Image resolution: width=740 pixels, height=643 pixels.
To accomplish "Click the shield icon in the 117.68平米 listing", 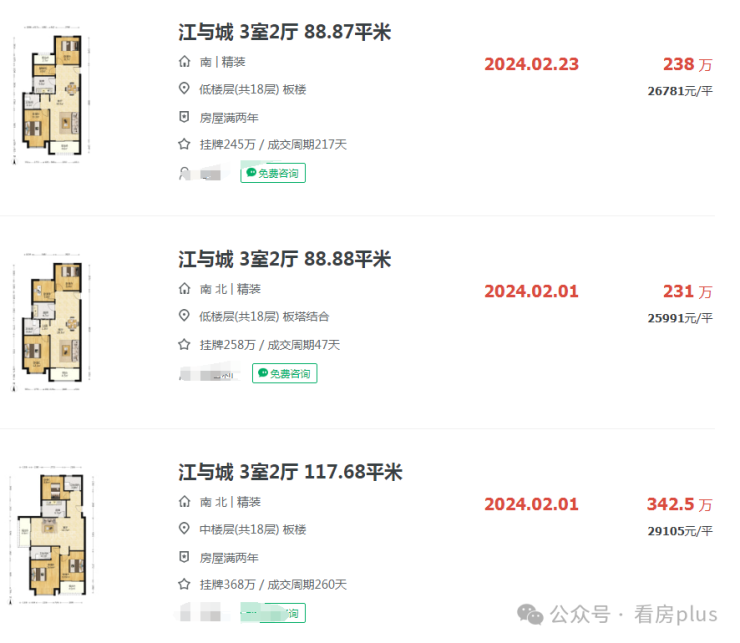I will tap(184, 557).
